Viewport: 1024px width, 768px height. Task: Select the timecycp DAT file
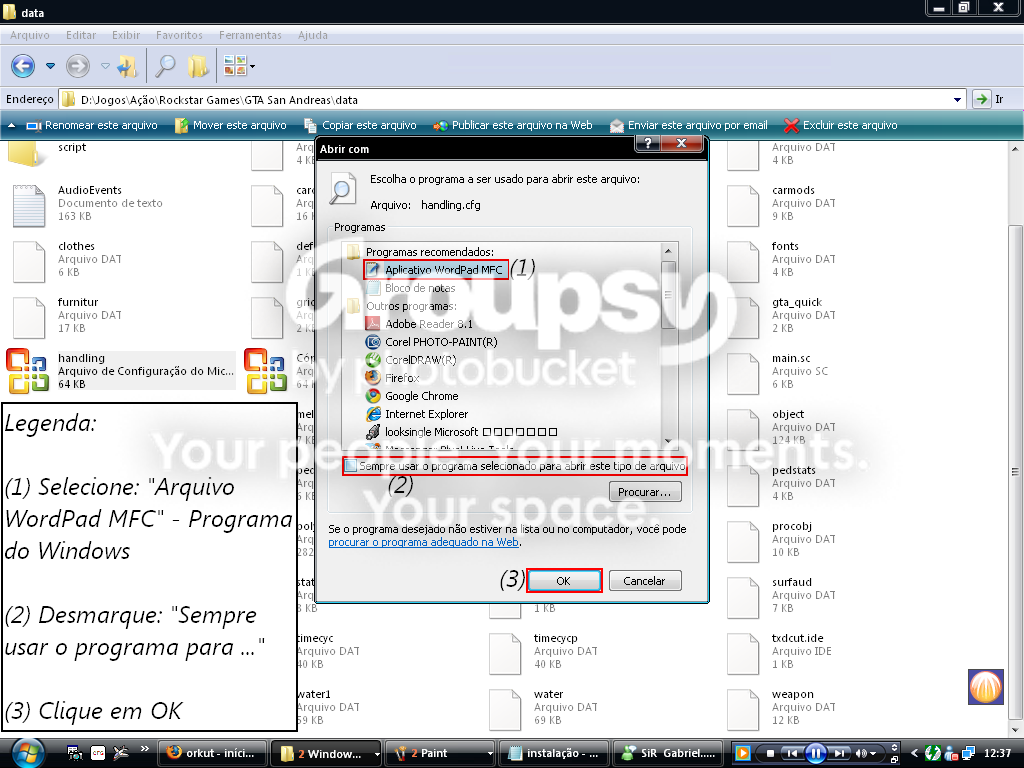544,652
